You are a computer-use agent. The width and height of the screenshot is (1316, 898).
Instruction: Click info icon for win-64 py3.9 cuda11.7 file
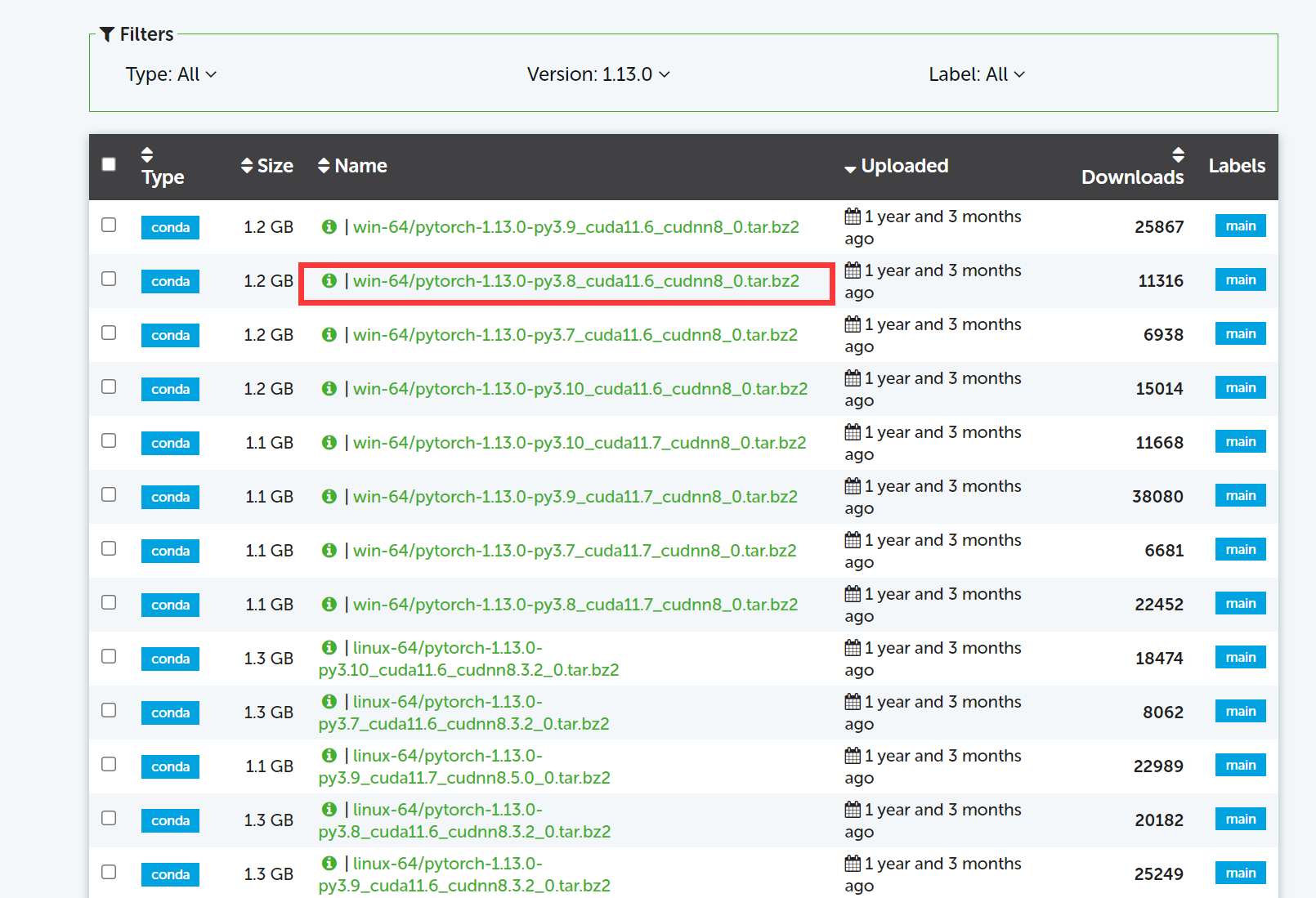click(x=329, y=496)
